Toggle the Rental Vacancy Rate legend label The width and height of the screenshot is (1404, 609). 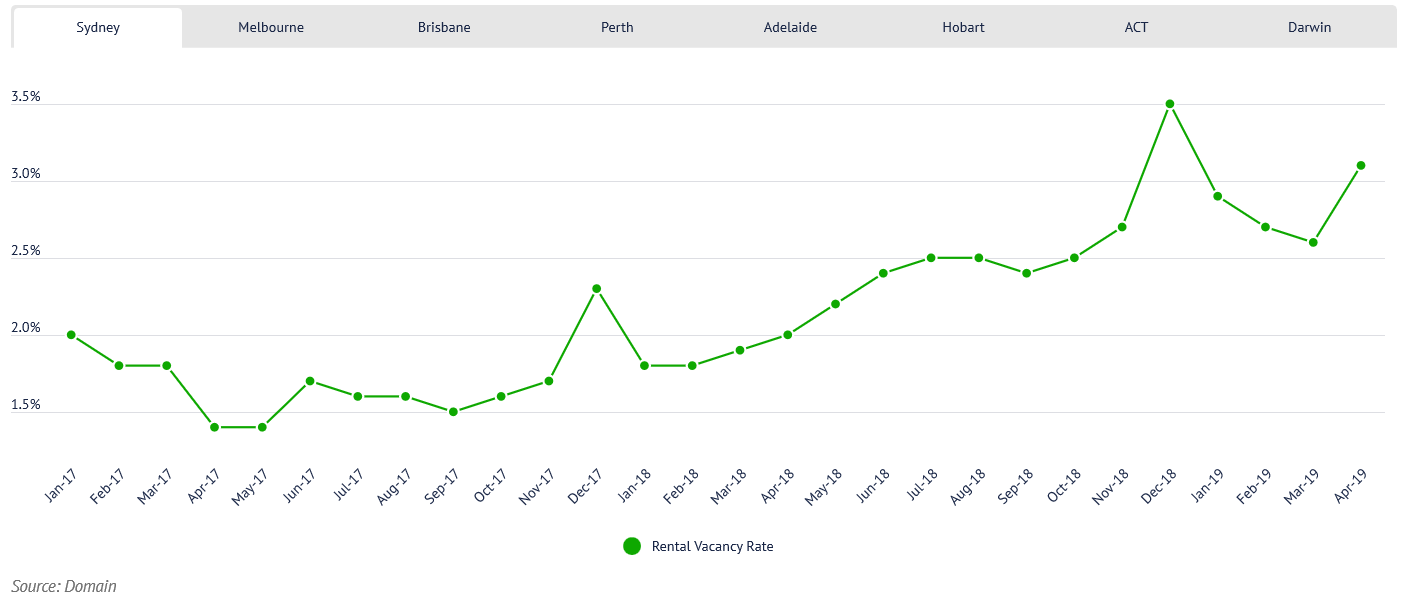[712, 546]
